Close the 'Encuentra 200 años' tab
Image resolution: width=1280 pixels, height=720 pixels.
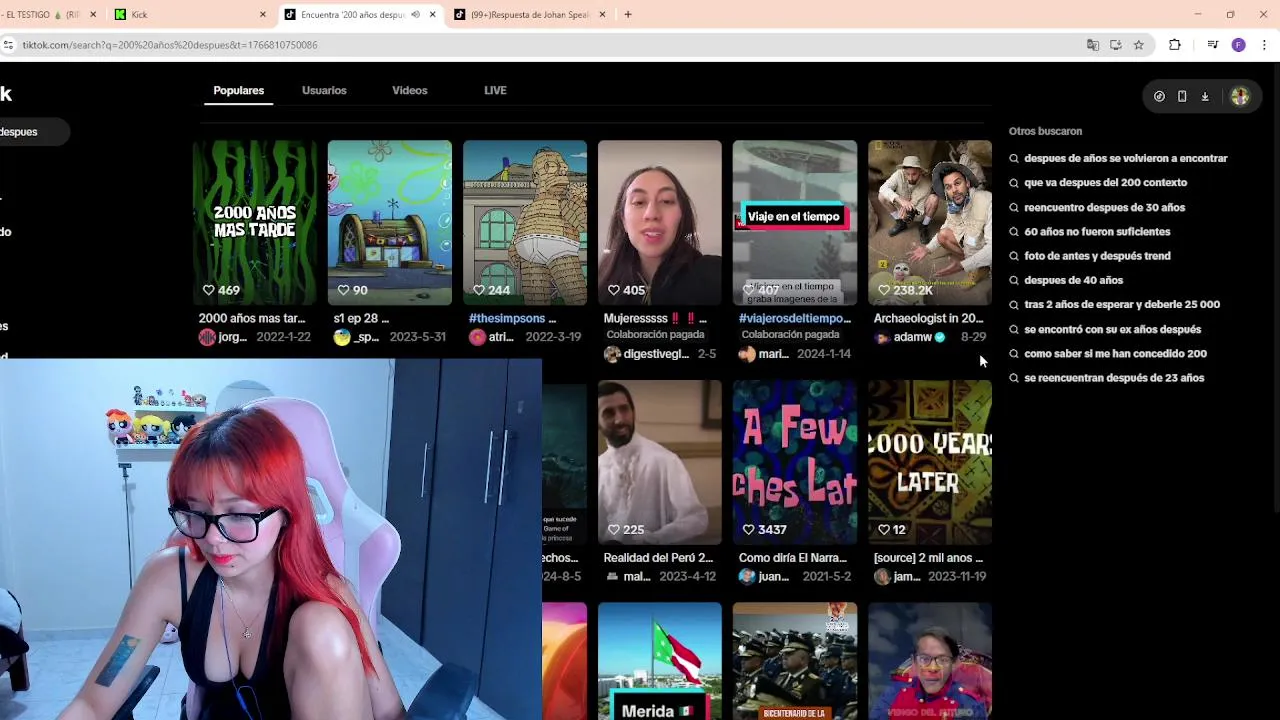pyautogui.click(x=432, y=14)
